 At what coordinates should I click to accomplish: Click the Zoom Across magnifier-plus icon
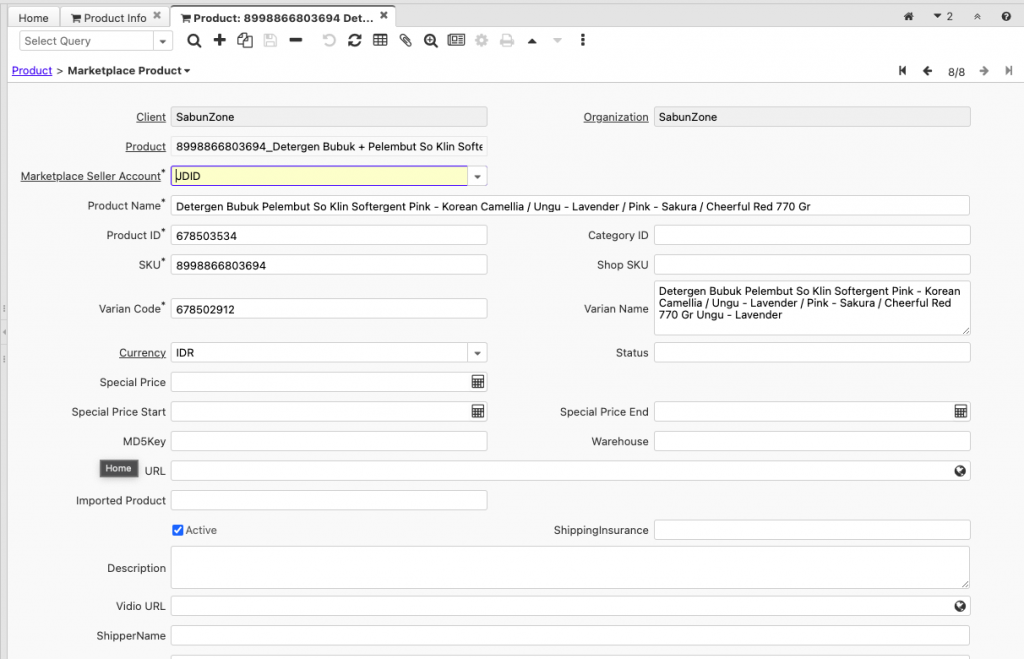coord(430,40)
